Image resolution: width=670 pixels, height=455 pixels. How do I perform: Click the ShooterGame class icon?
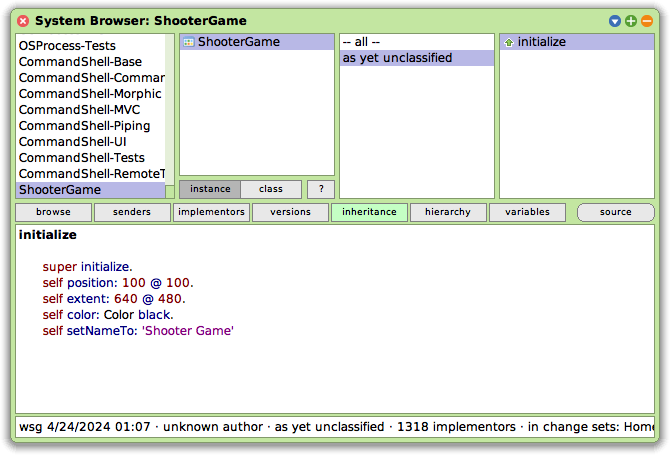188,42
